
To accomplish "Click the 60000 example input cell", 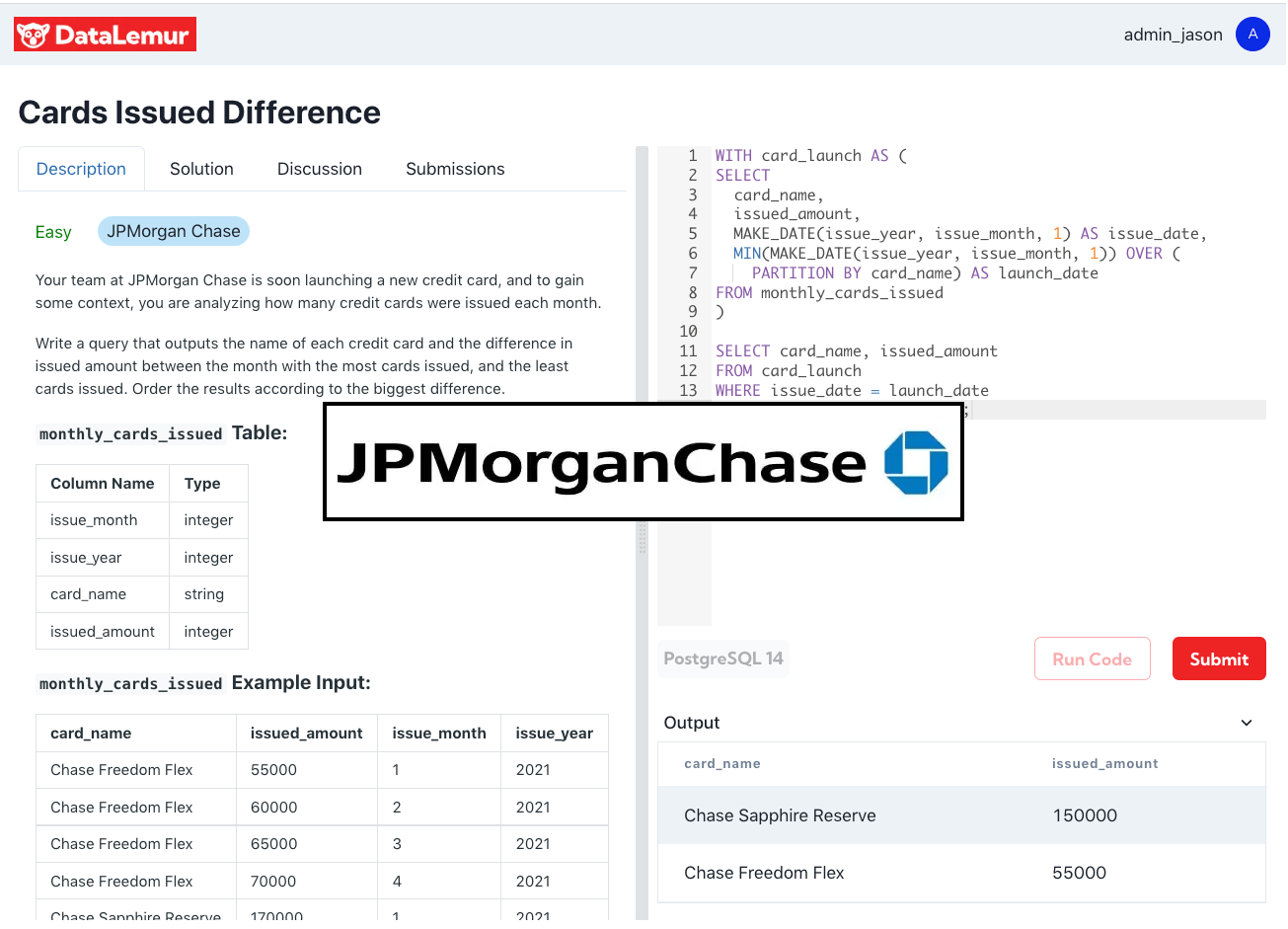I will [x=307, y=808].
